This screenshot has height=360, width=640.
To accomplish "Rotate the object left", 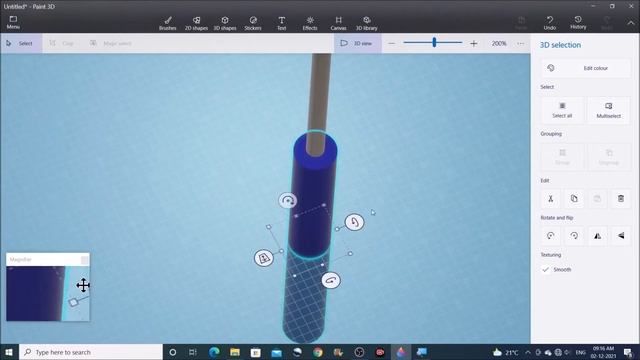I will coord(551,236).
